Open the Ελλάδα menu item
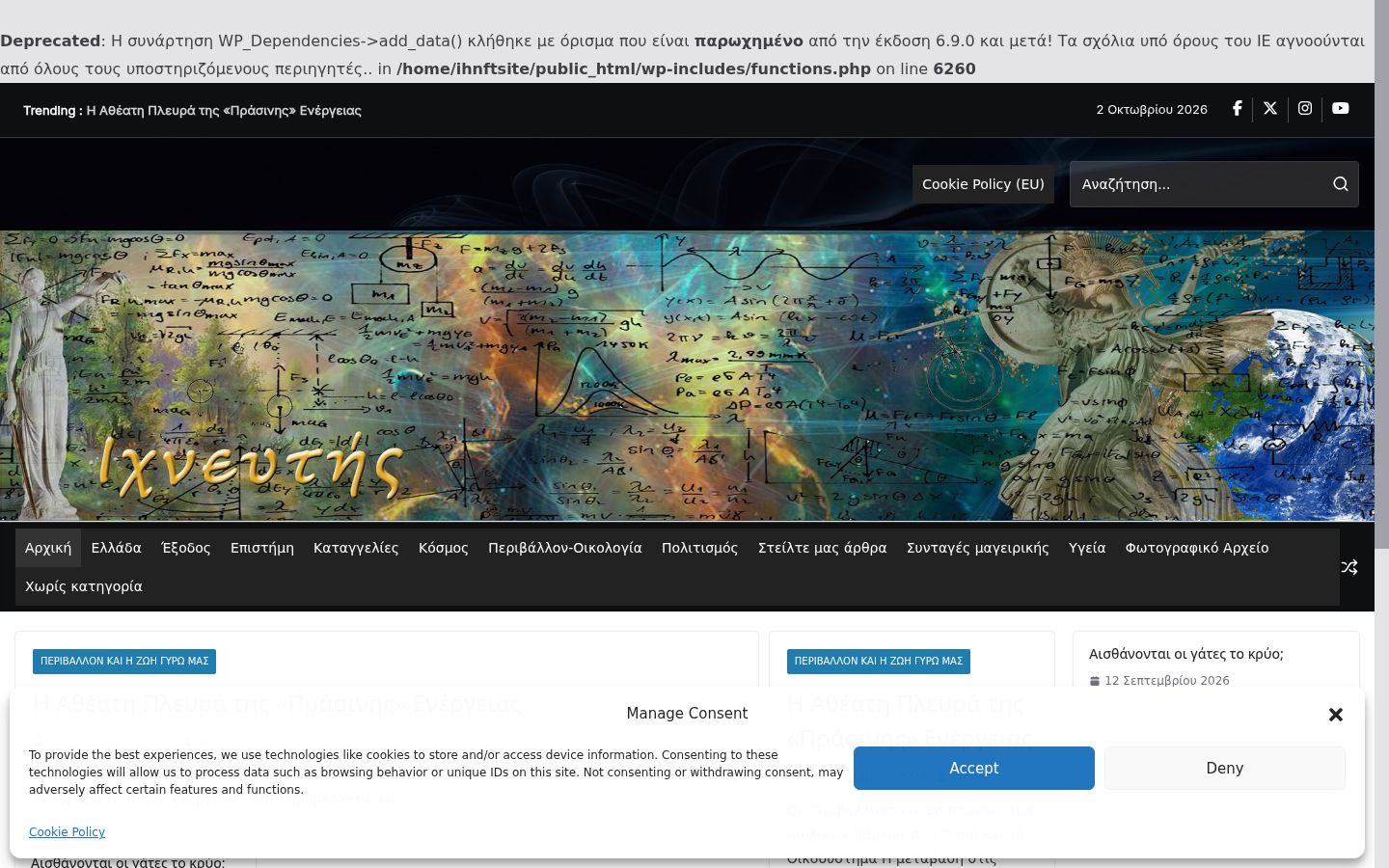 (x=117, y=548)
